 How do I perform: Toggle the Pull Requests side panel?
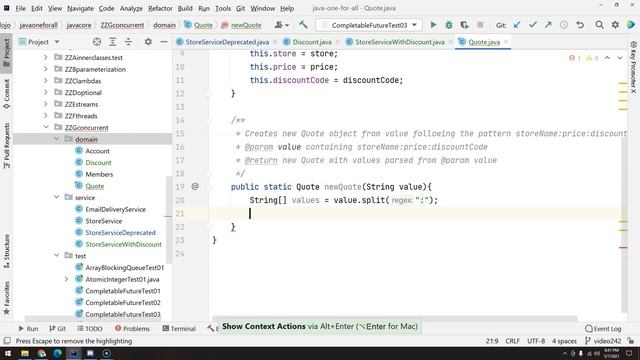tap(6, 146)
